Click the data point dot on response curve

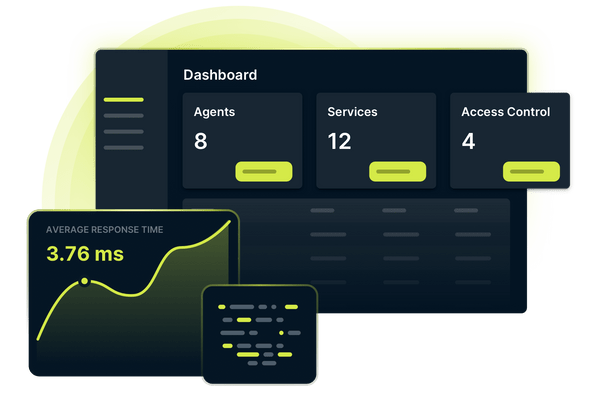tap(84, 282)
